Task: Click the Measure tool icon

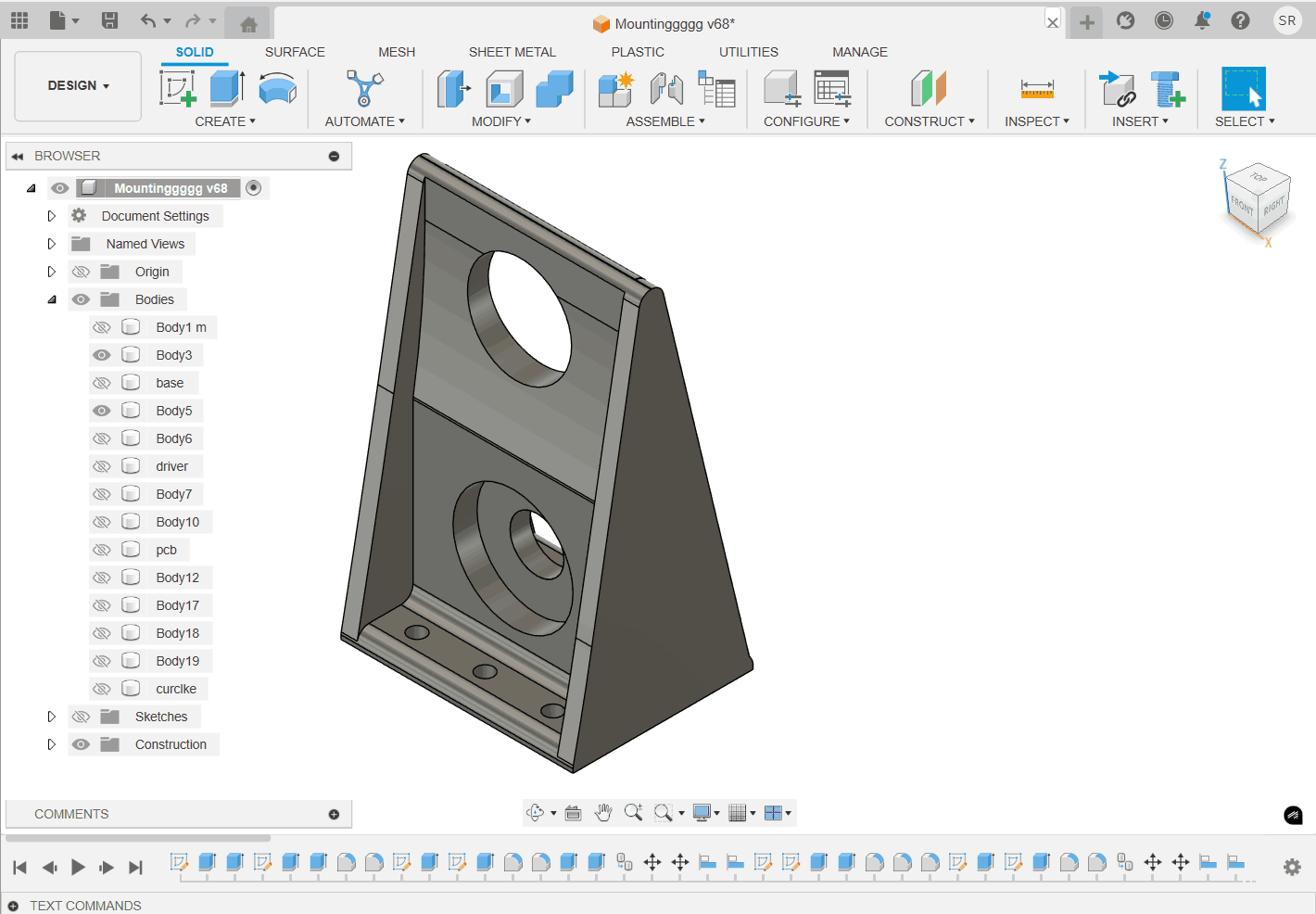Action: point(1037,89)
